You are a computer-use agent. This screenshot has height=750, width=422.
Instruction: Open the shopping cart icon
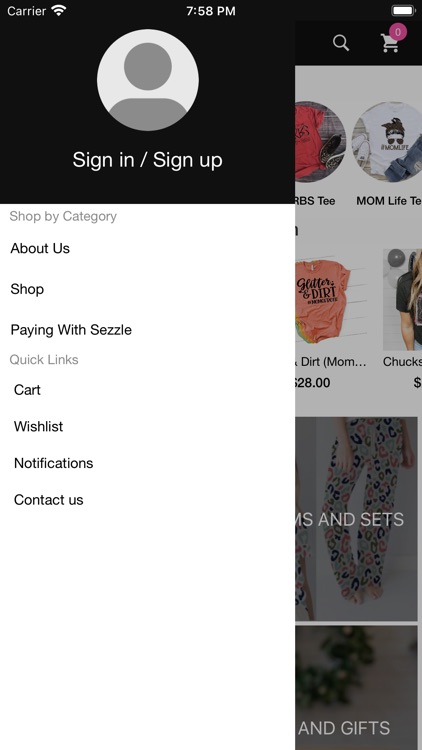pos(390,44)
